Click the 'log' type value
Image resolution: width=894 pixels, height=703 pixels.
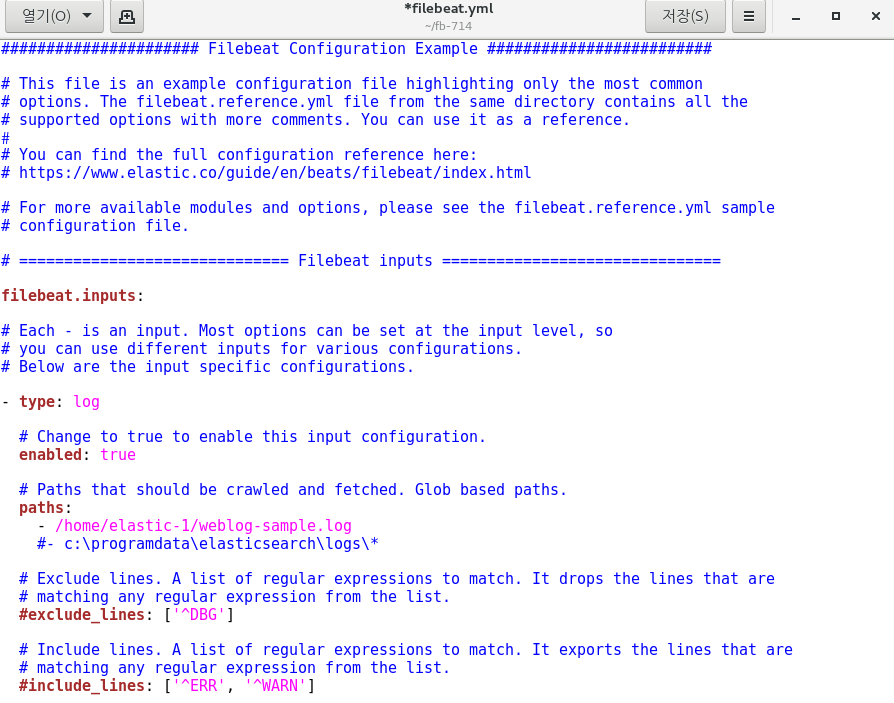pos(87,402)
